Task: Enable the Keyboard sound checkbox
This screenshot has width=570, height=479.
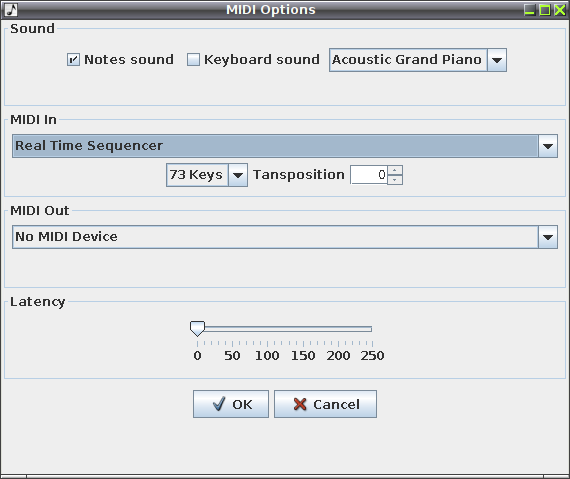Action: (x=193, y=60)
